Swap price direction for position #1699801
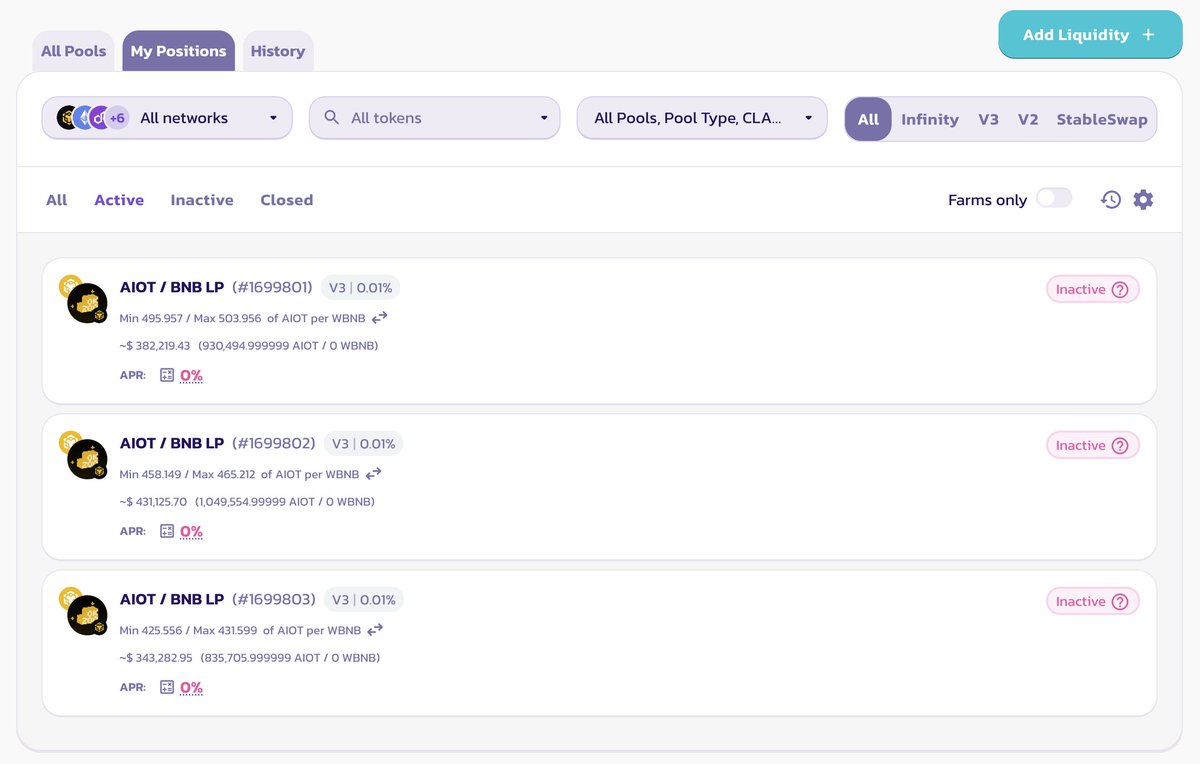This screenshot has width=1200, height=764. [x=379, y=318]
